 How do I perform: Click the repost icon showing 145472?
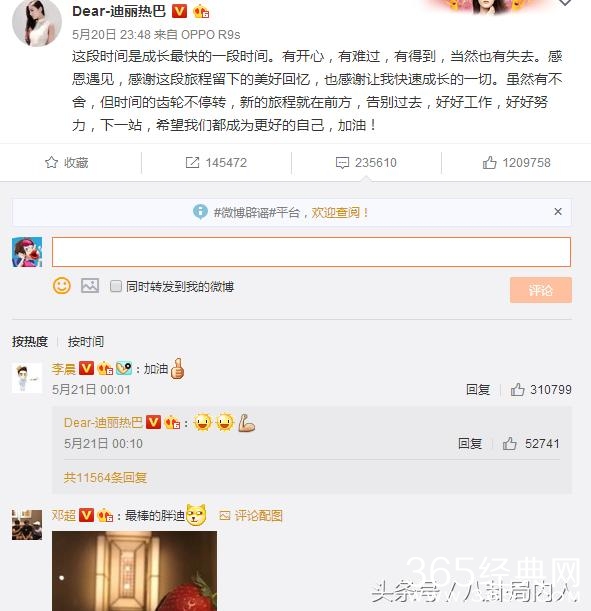(192, 162)
